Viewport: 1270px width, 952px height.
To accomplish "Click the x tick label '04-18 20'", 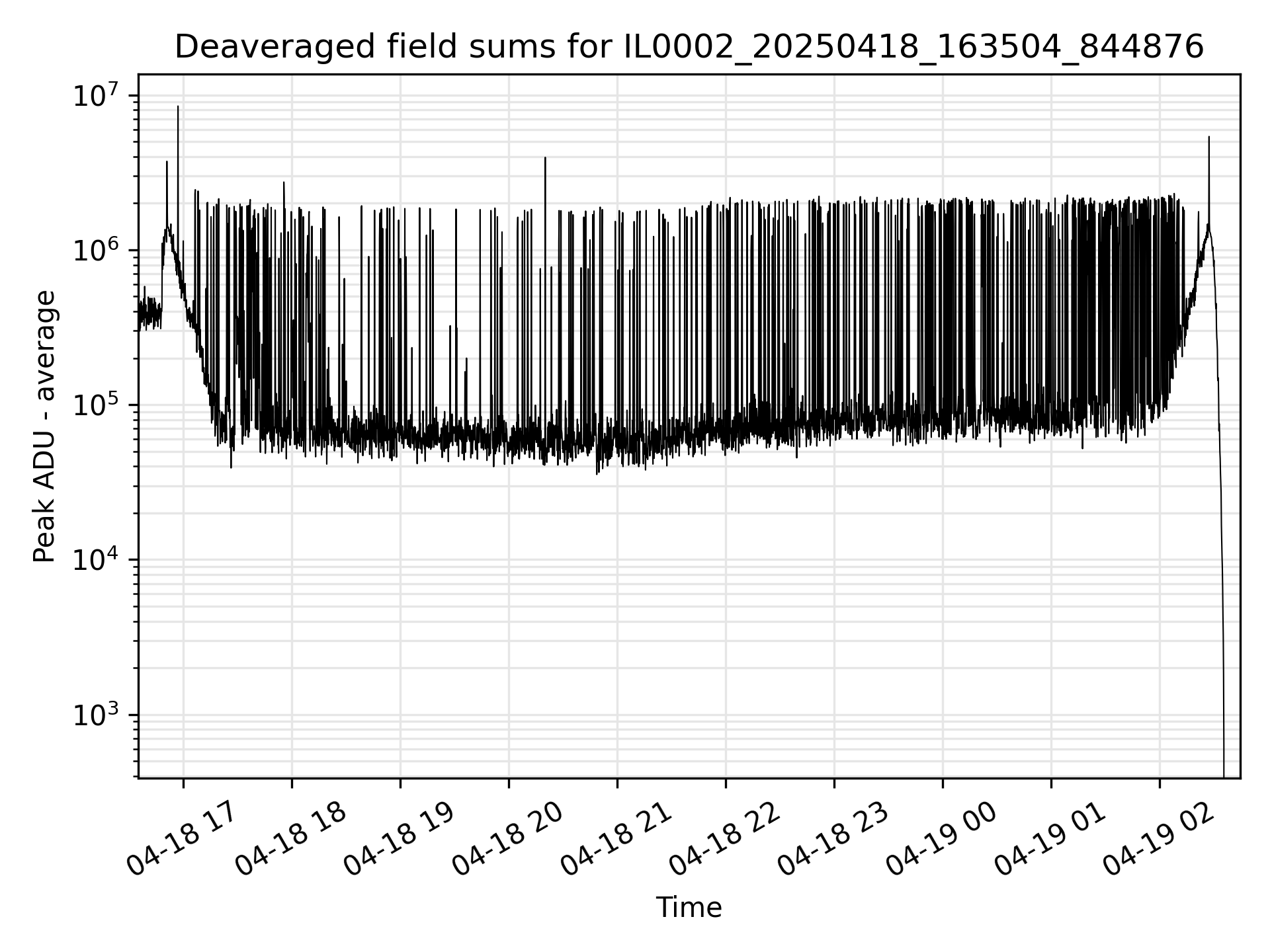I will click(x=507, y=838).
